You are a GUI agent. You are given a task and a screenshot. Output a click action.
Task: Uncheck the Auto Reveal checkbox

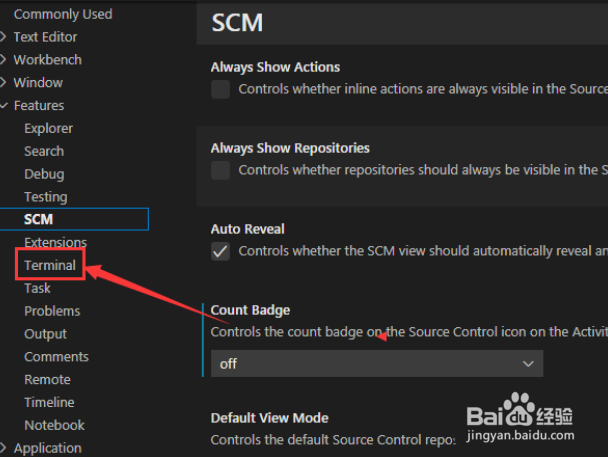pyautogui.click(x=220, y=251)
